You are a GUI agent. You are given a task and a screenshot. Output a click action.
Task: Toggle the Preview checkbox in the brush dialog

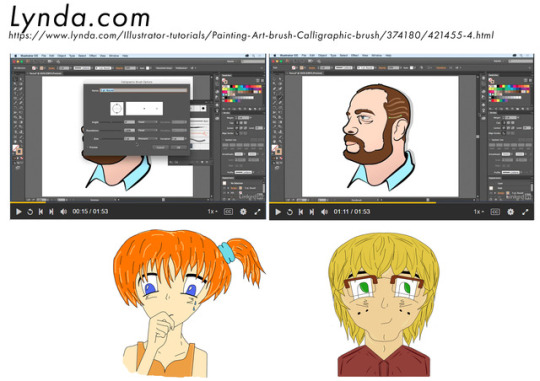[93, 147]
